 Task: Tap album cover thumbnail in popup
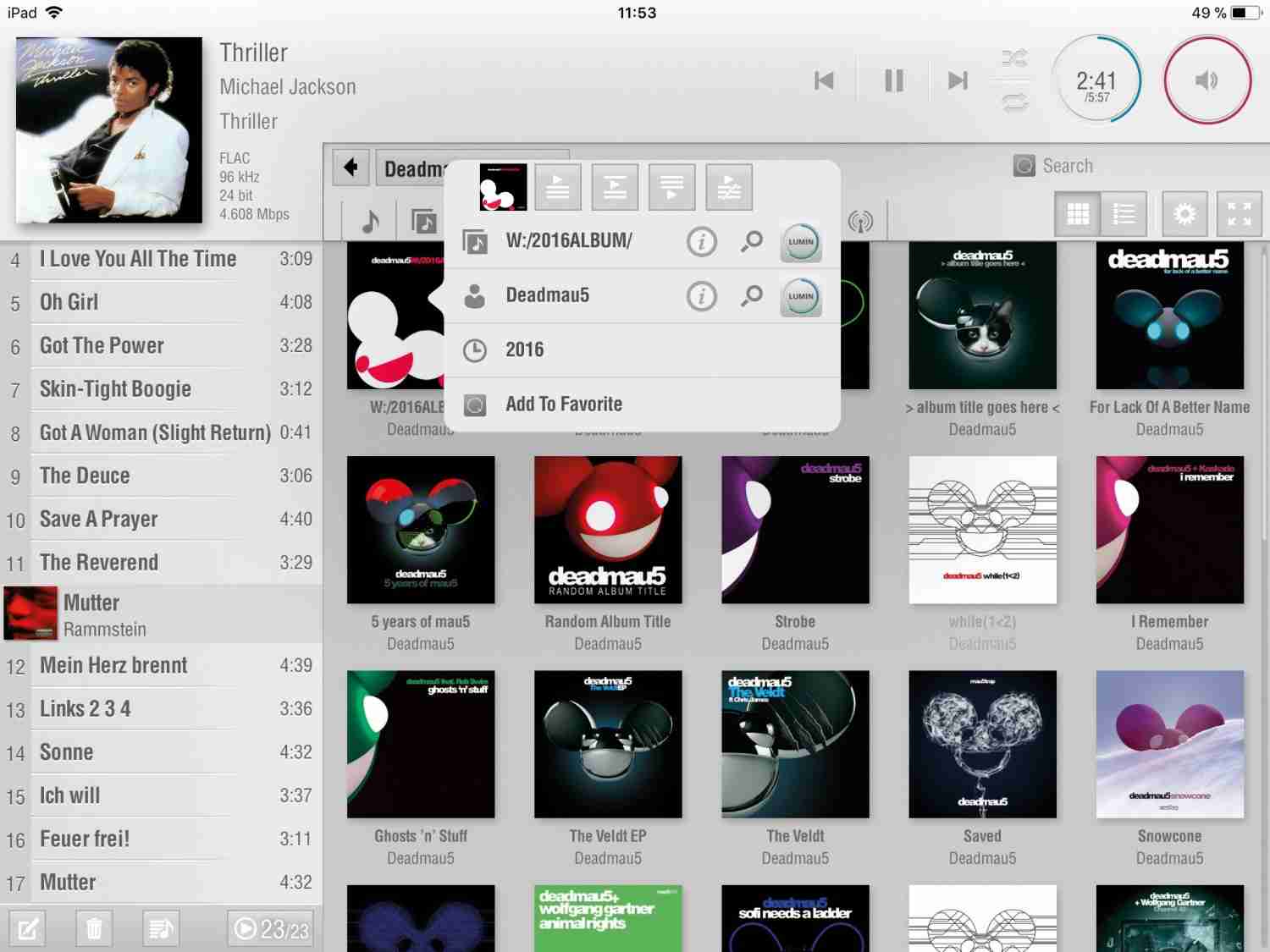(503, 187)
